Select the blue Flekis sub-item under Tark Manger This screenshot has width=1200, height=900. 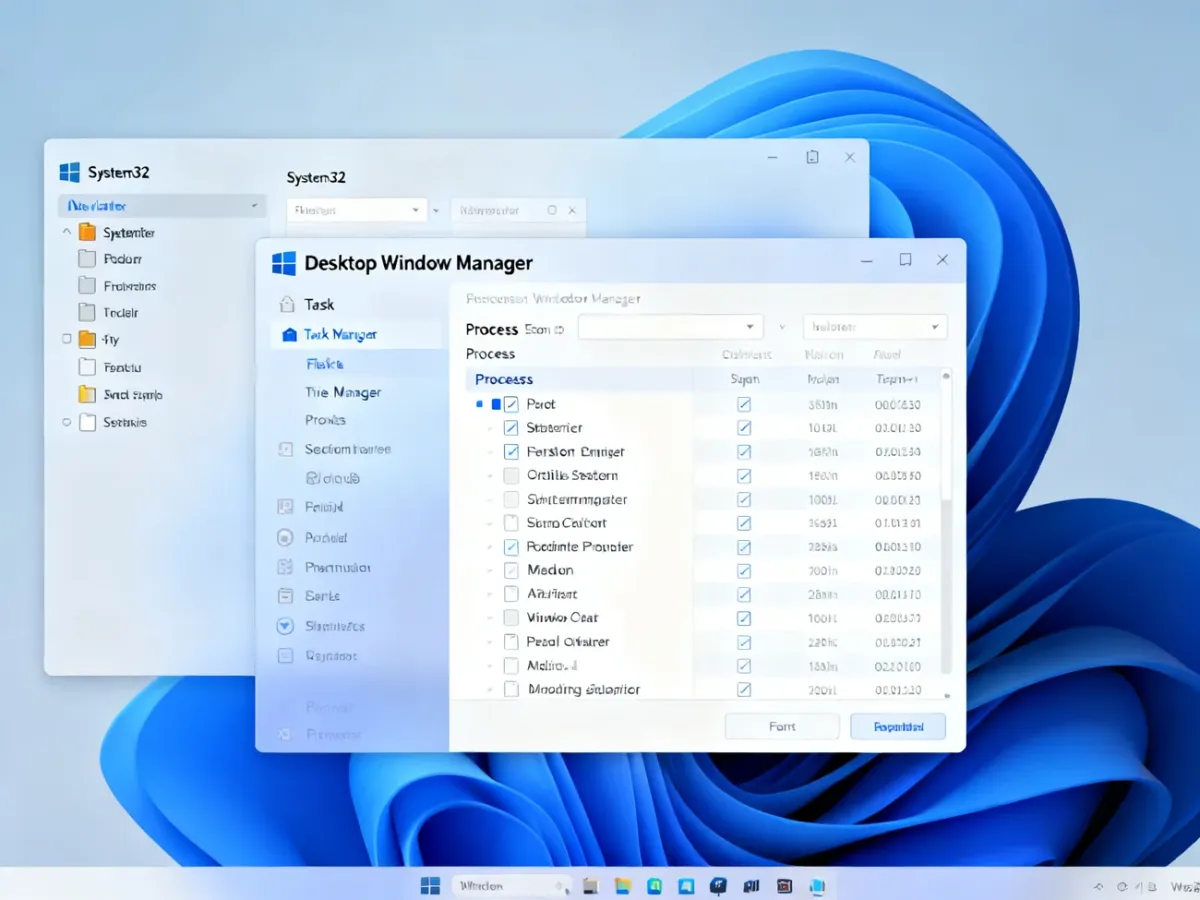[325, 365]
